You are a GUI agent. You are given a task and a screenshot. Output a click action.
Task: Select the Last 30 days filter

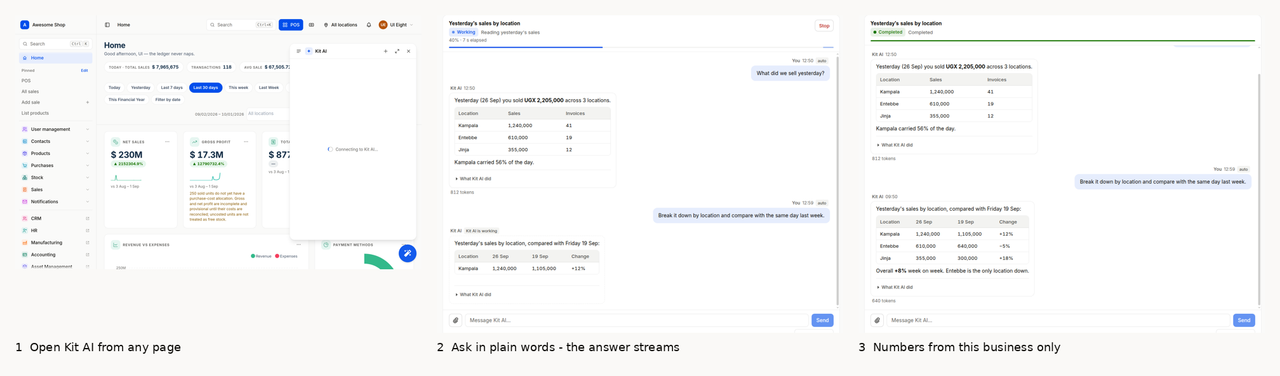click(x=206, y=87)
